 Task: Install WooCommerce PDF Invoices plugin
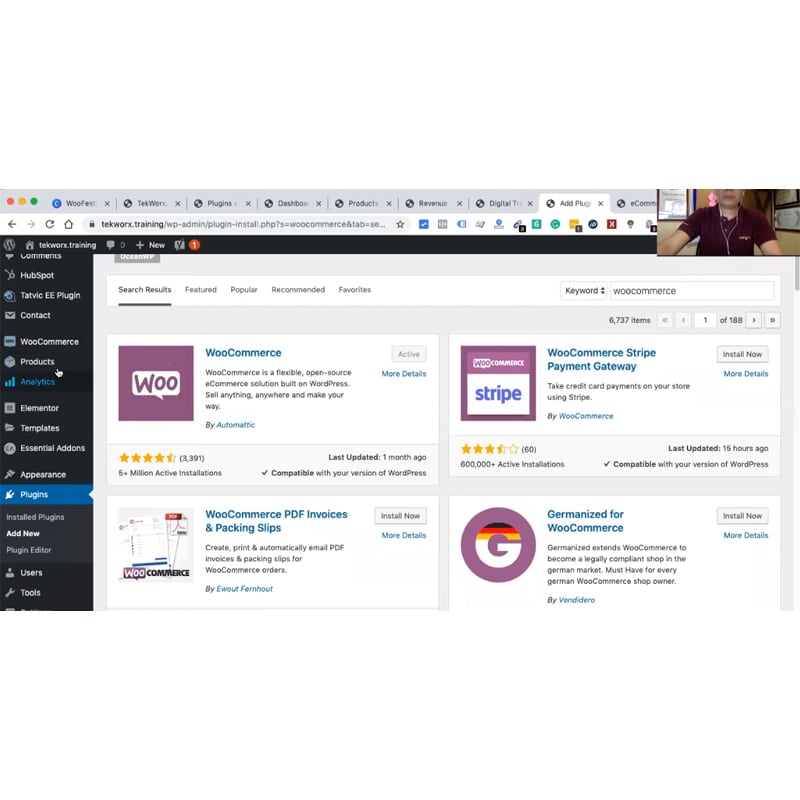coord(401,516)
